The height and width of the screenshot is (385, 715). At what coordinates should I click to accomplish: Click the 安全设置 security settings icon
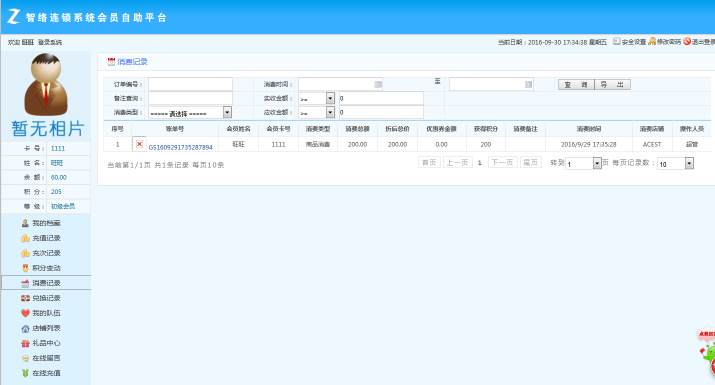[617, 42]
